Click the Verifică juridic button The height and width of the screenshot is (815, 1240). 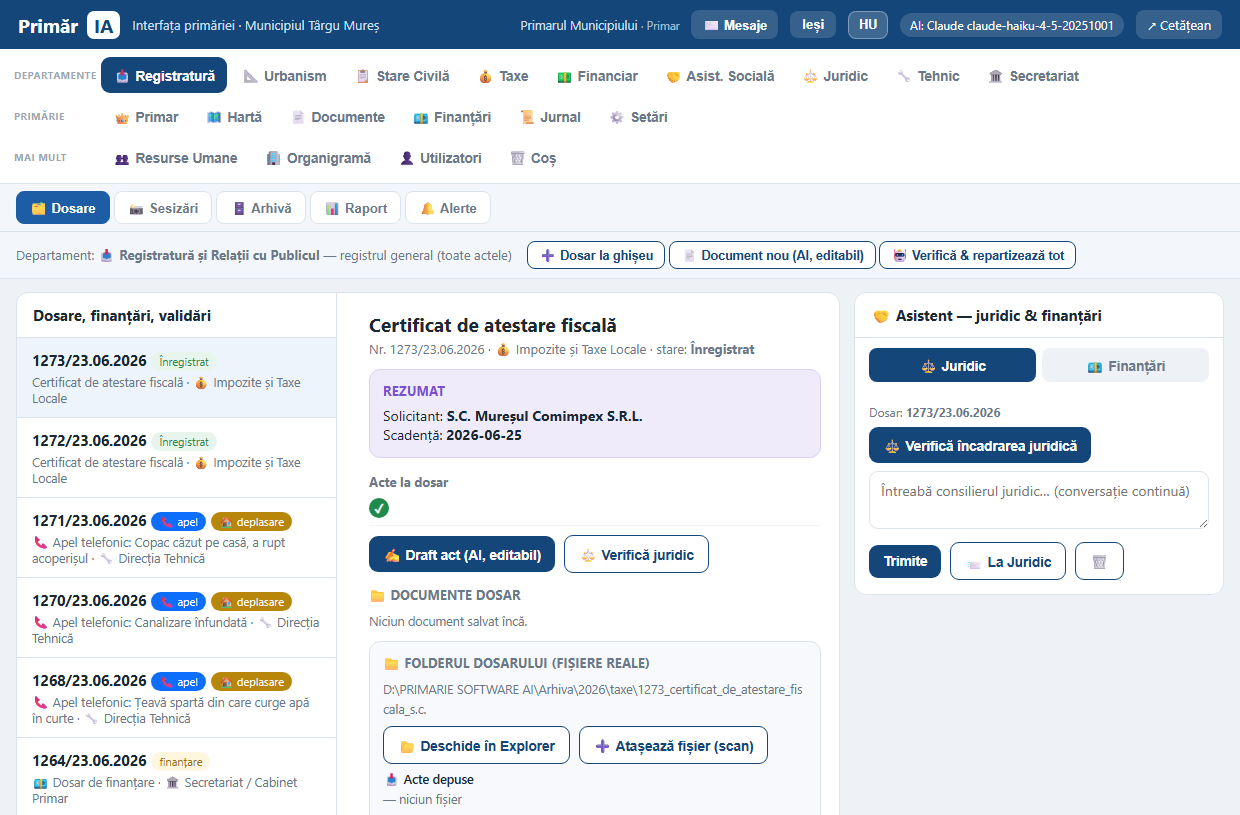(636, 554)
